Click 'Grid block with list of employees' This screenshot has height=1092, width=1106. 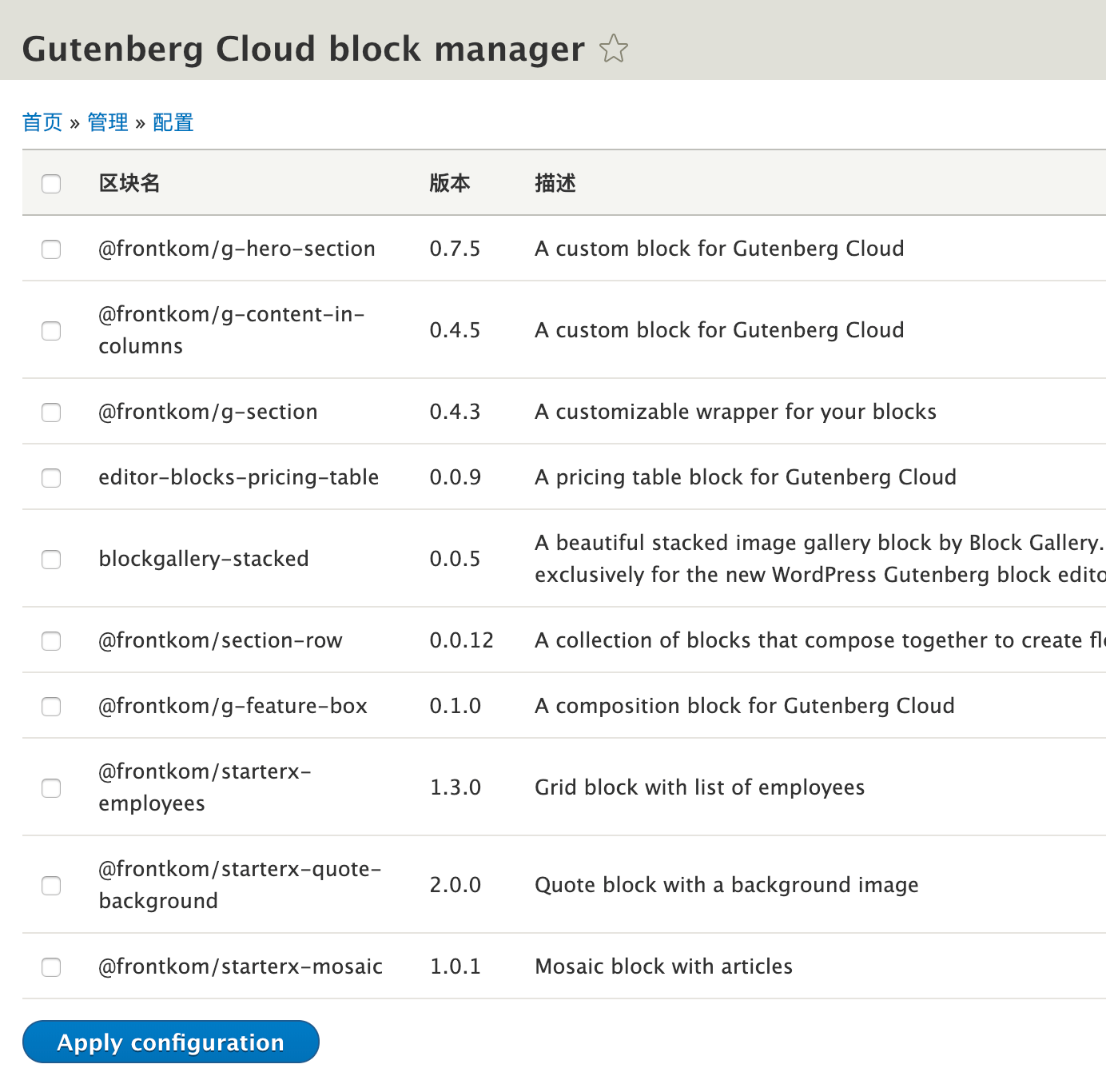700,787
